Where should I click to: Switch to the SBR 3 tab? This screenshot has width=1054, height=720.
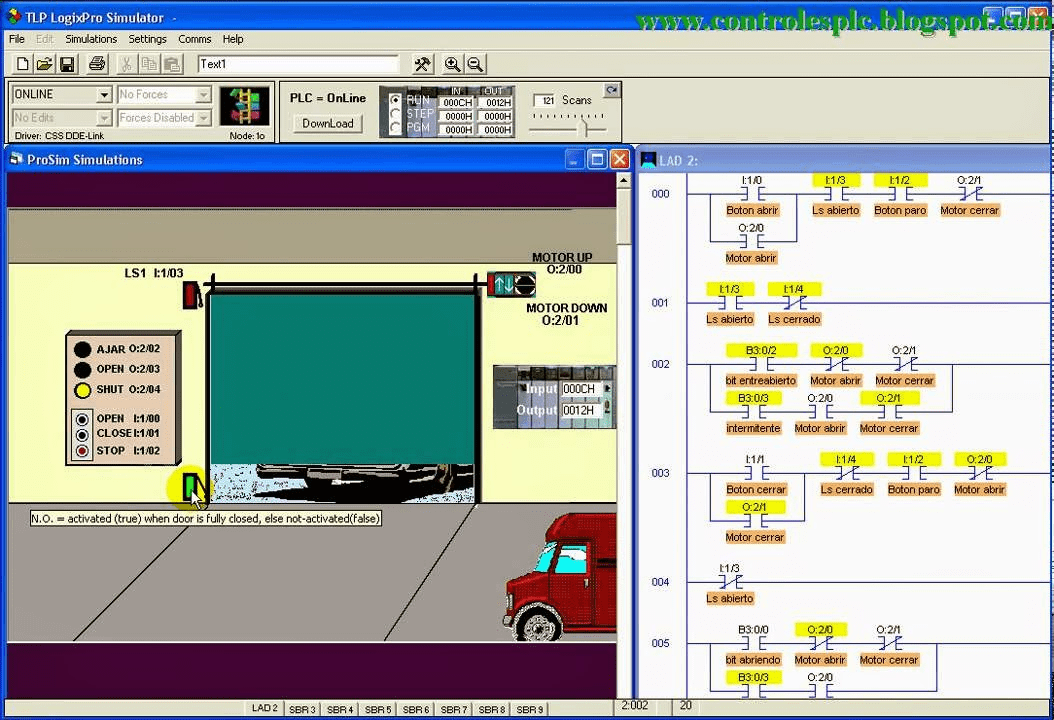302,709
